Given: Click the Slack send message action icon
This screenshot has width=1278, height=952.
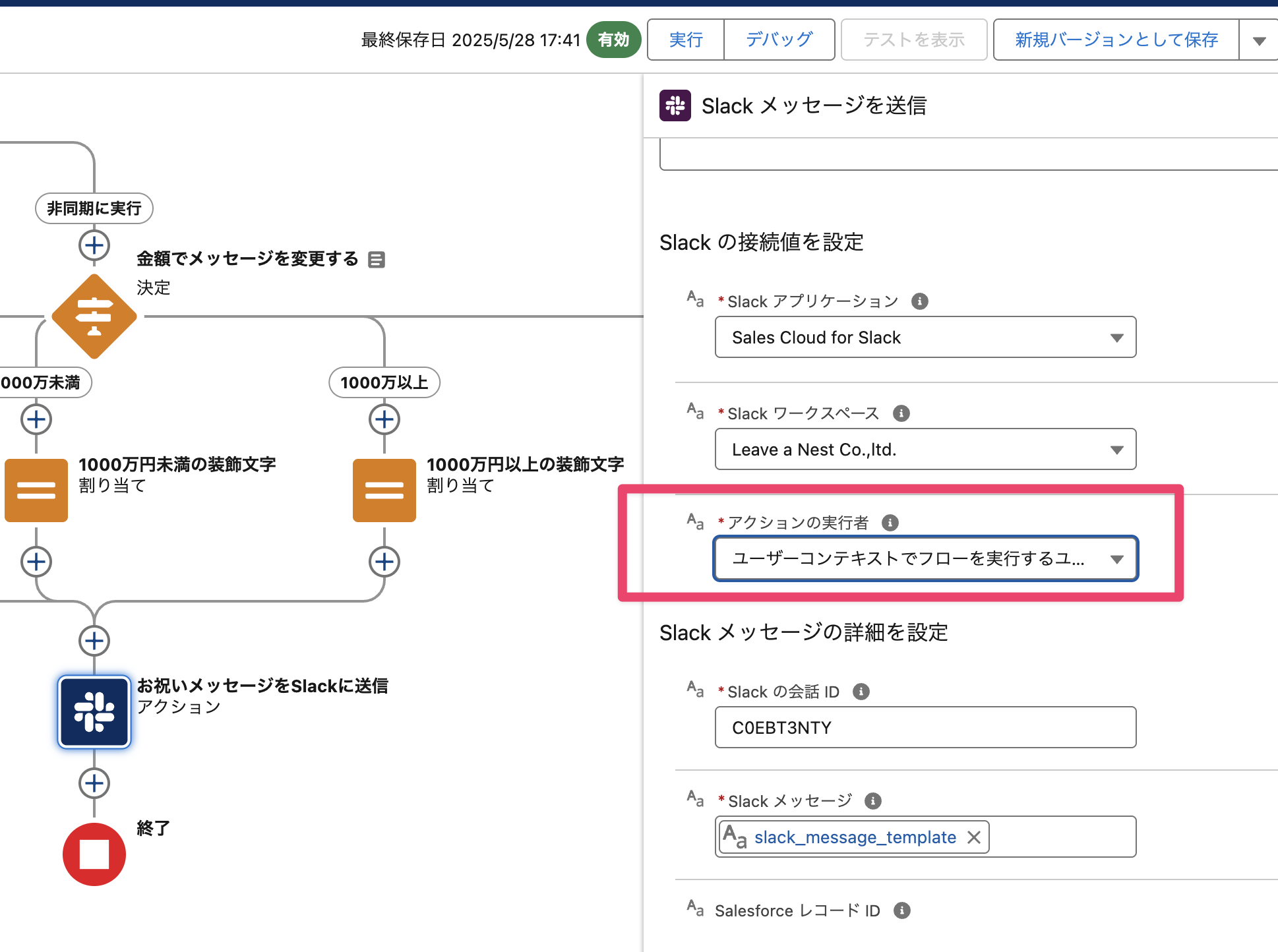Looking at the screenshot, I should pos(94,712).
